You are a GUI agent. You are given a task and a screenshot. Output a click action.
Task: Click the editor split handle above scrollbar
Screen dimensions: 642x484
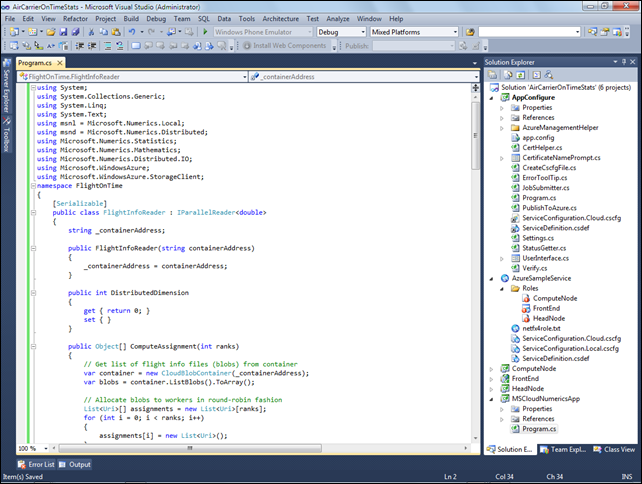click(x=475, y=88)
